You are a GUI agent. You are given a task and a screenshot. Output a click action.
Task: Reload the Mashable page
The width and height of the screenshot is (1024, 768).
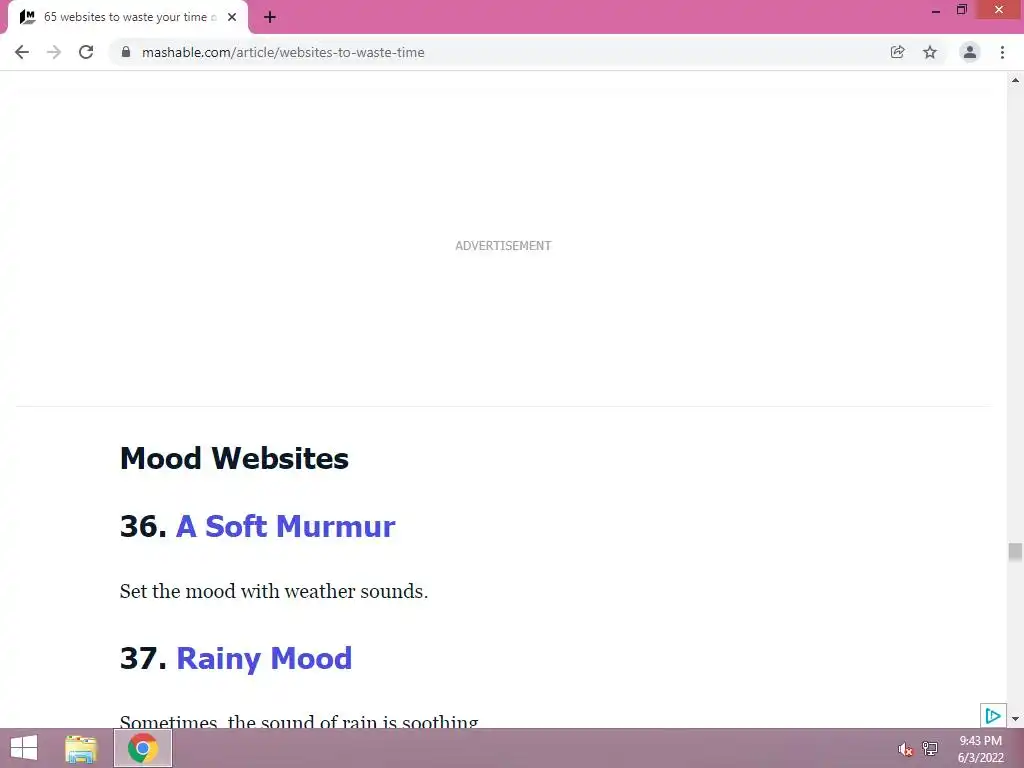tap(86, 52)
